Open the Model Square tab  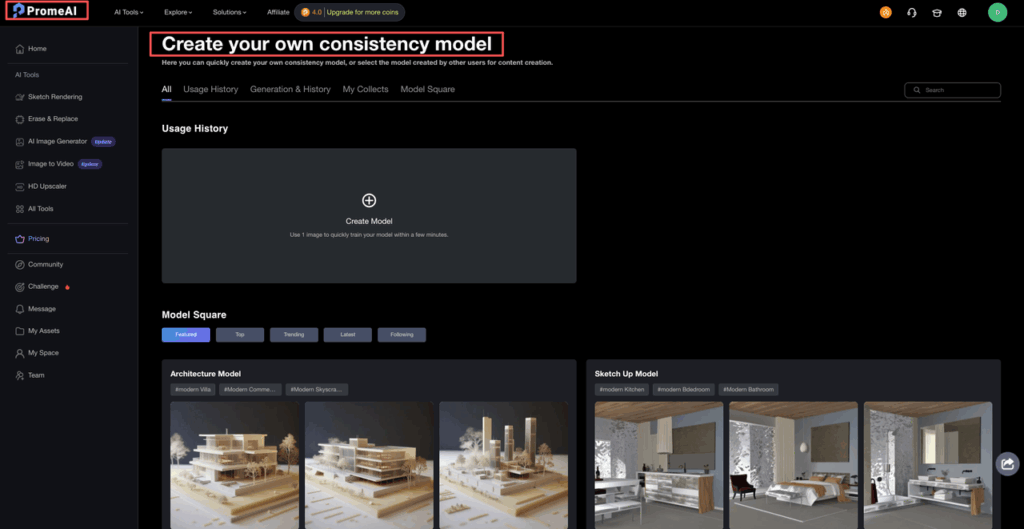[x=428, y=89]
